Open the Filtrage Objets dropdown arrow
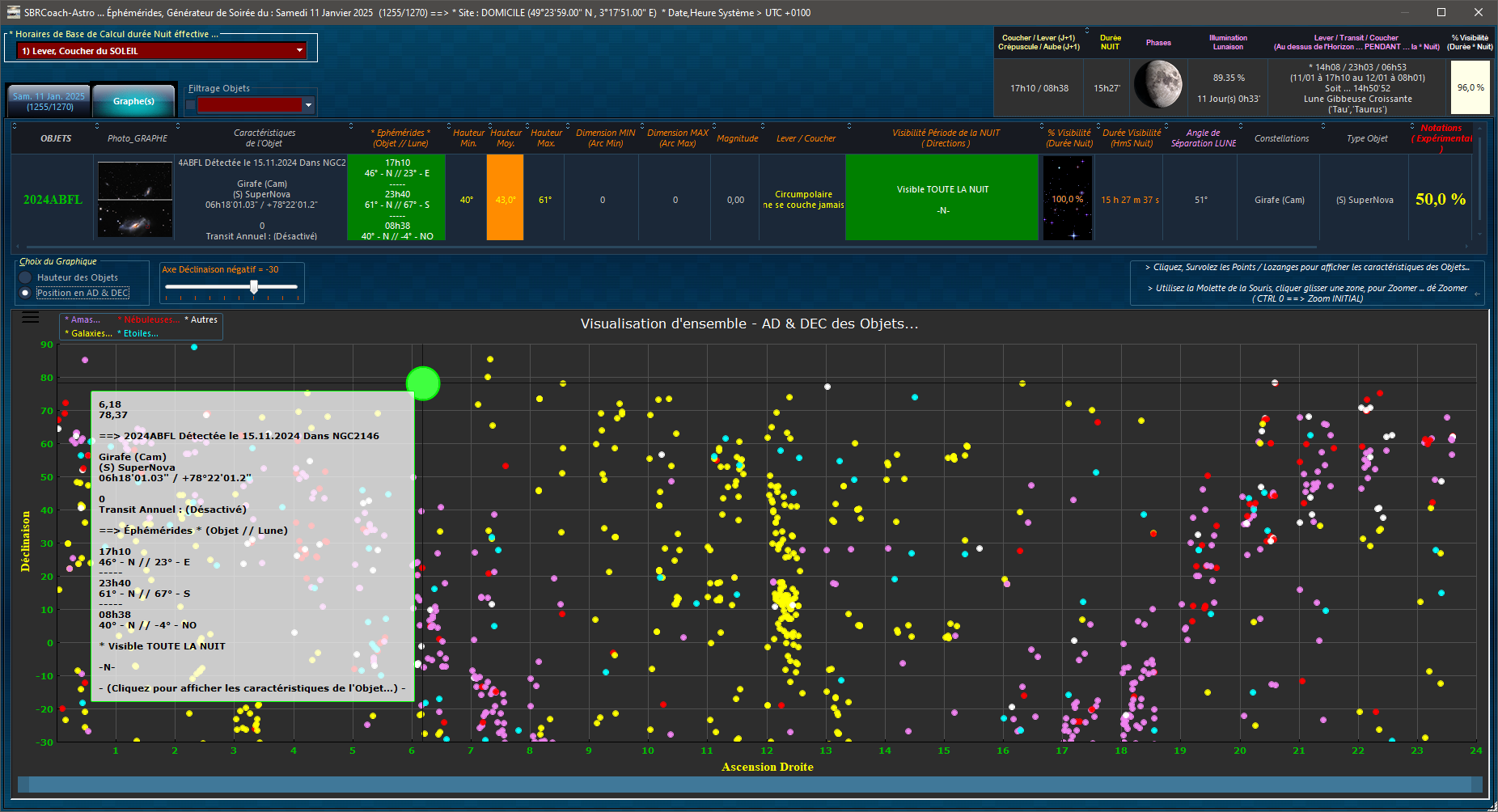The height and width of the screenshot is (812, 1498). coord(308,105)
